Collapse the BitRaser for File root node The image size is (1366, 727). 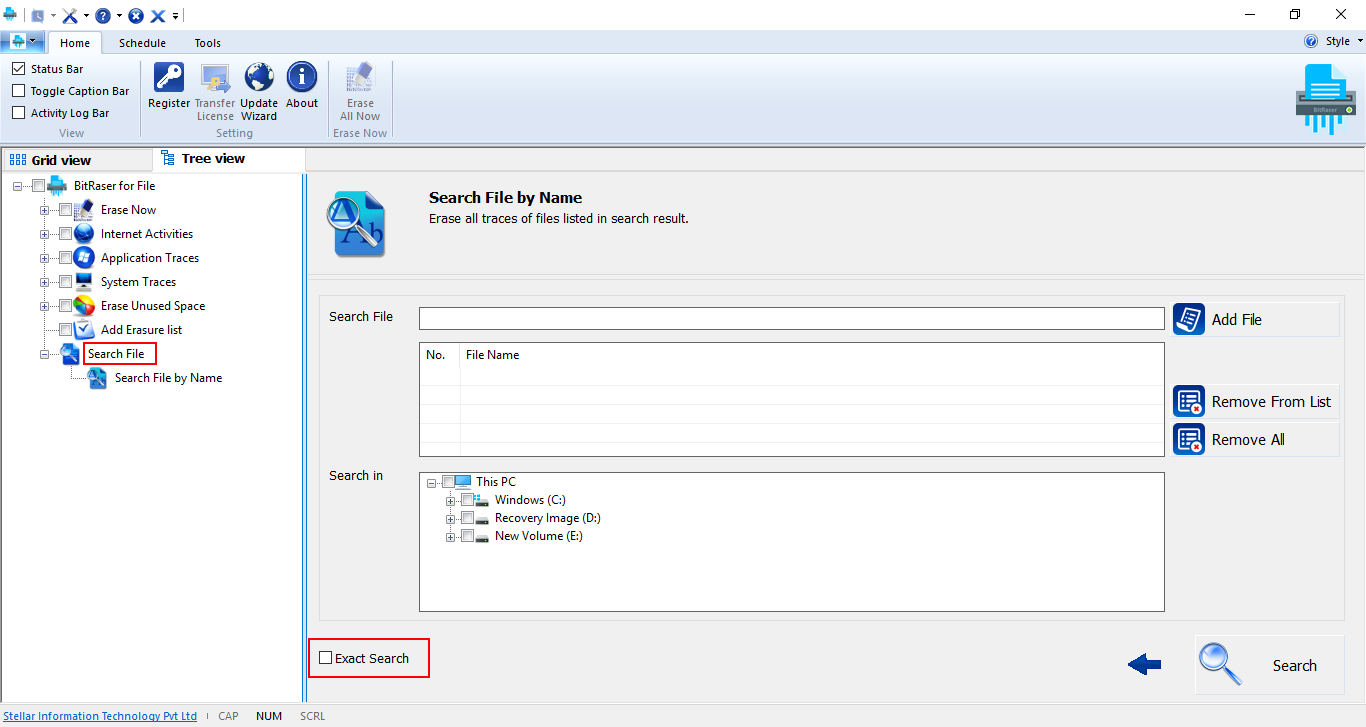tap(17, 186)
